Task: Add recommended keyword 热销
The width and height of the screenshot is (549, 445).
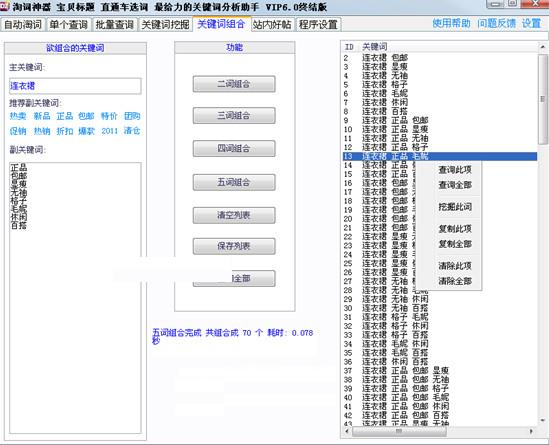Action: pyautogui.click(x=42, y=131)
